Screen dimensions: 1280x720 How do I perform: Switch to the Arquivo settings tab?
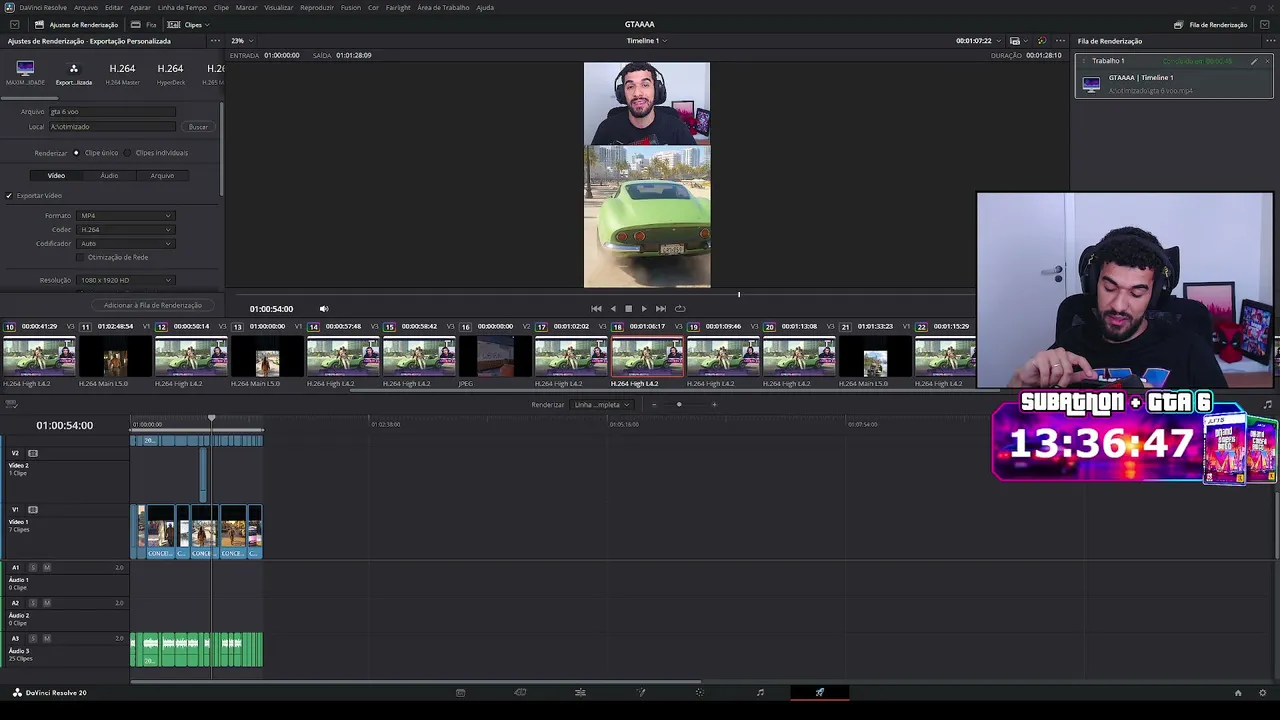(162, 176)
